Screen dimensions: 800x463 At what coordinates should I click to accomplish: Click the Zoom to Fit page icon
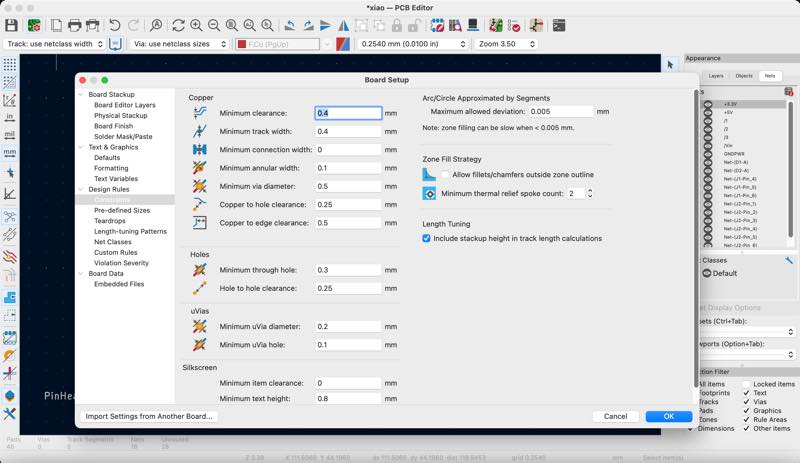point(232,25)
